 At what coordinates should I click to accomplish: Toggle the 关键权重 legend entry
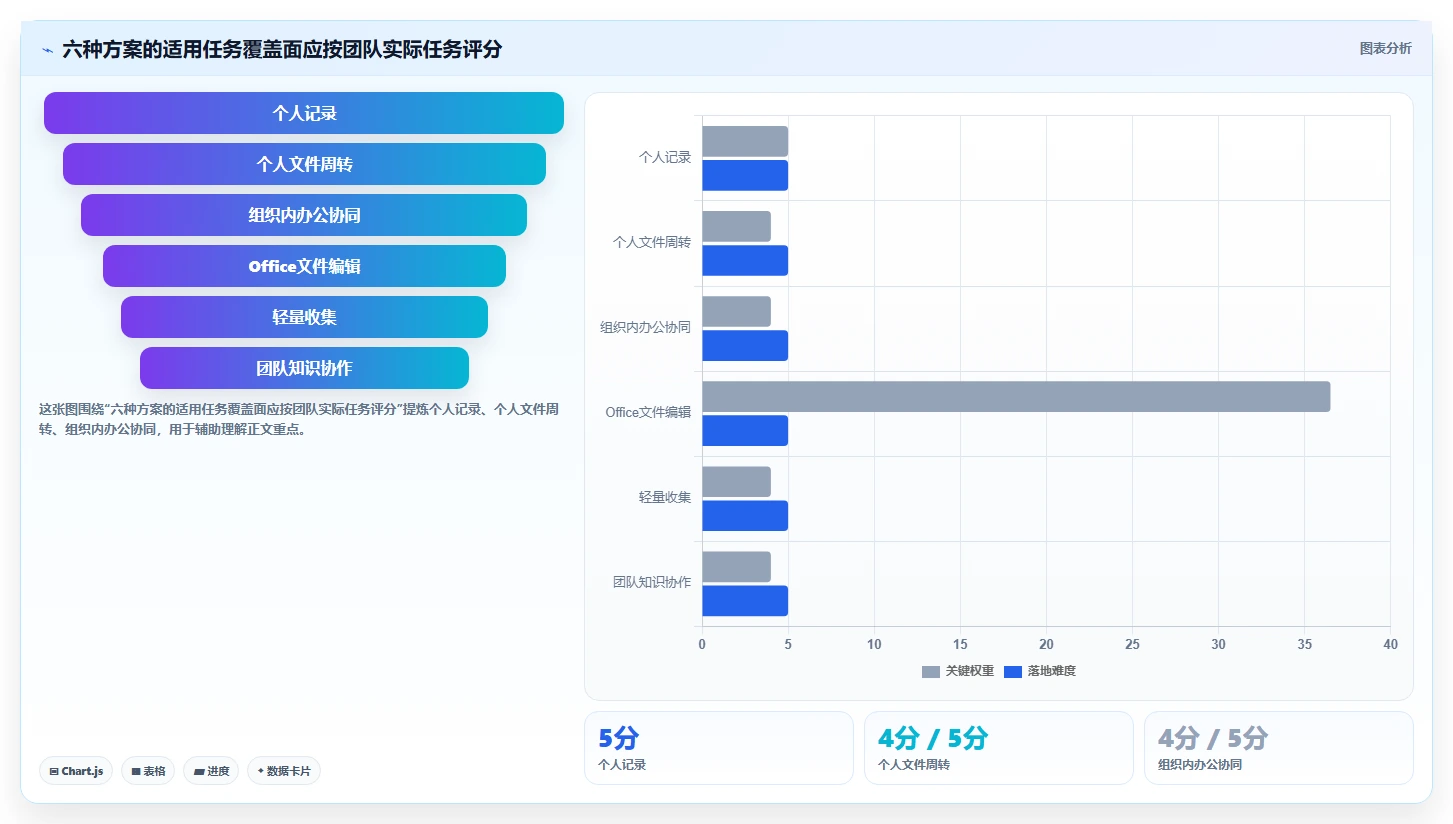point(958,671)
